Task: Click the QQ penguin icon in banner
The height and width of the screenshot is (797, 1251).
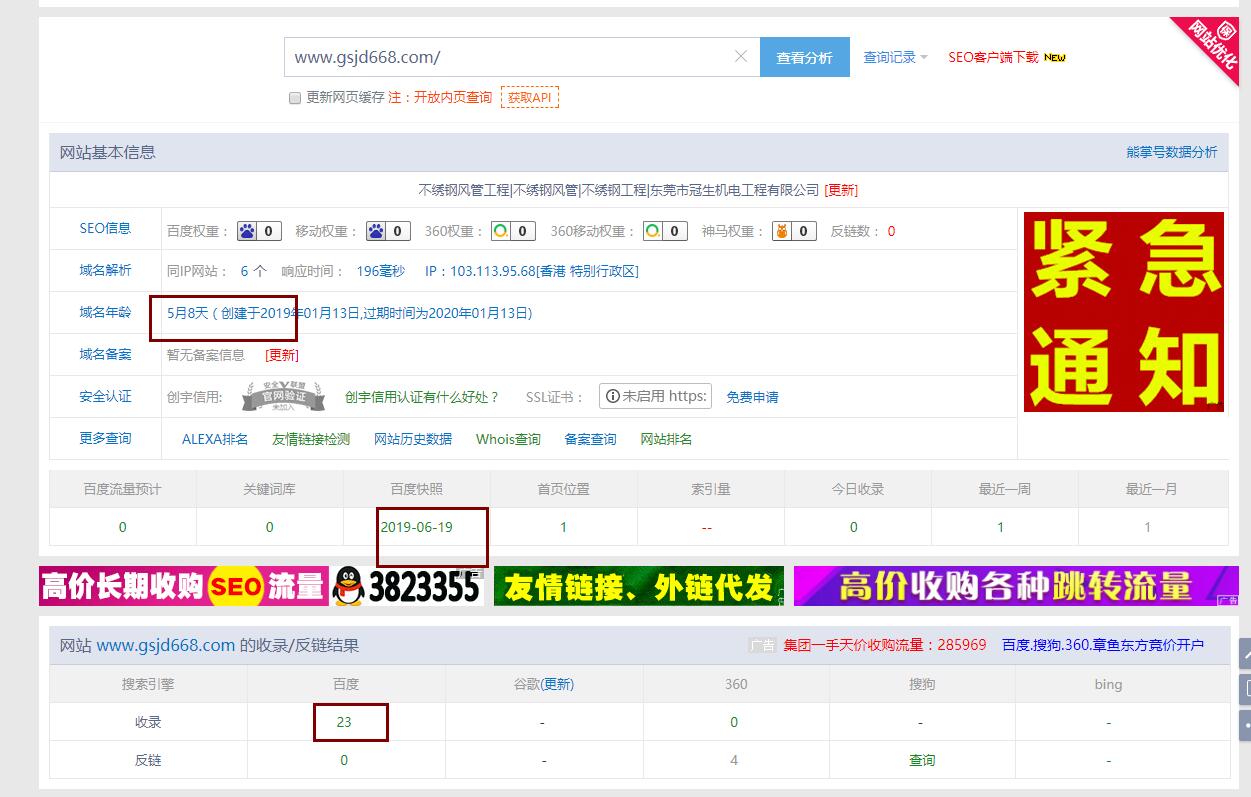Action: [x=348, y=586]
